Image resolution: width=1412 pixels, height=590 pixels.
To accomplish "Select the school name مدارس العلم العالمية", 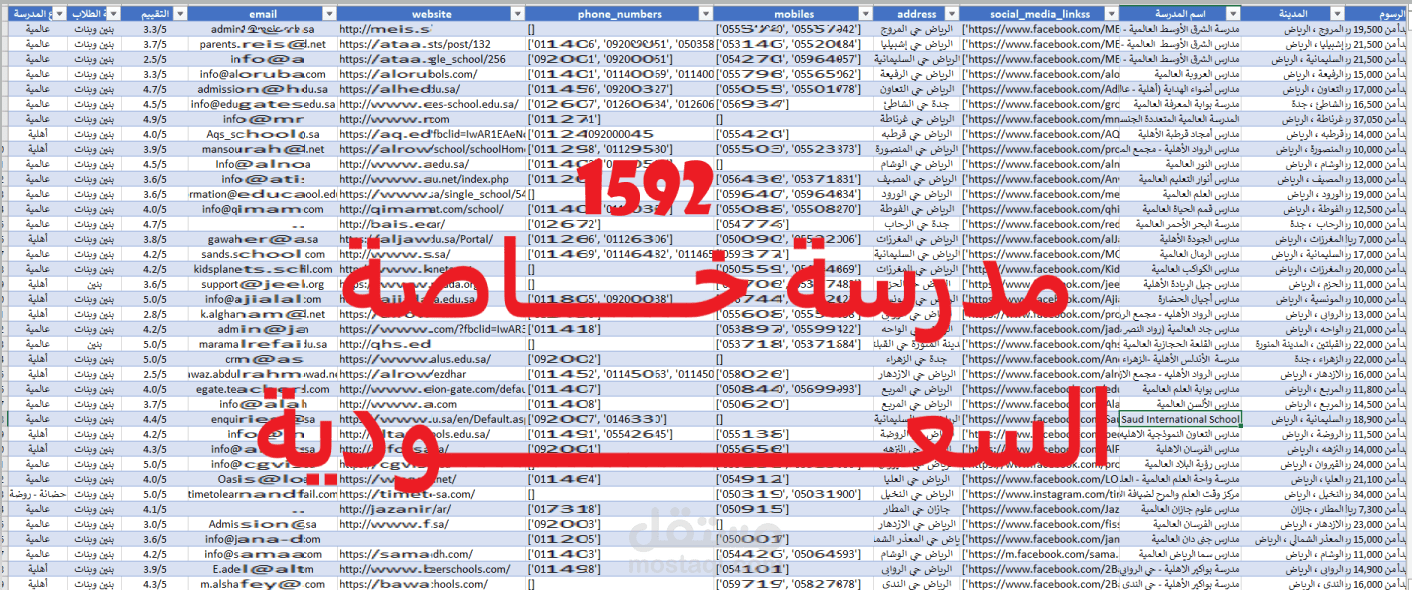I will coord(1180,195).
